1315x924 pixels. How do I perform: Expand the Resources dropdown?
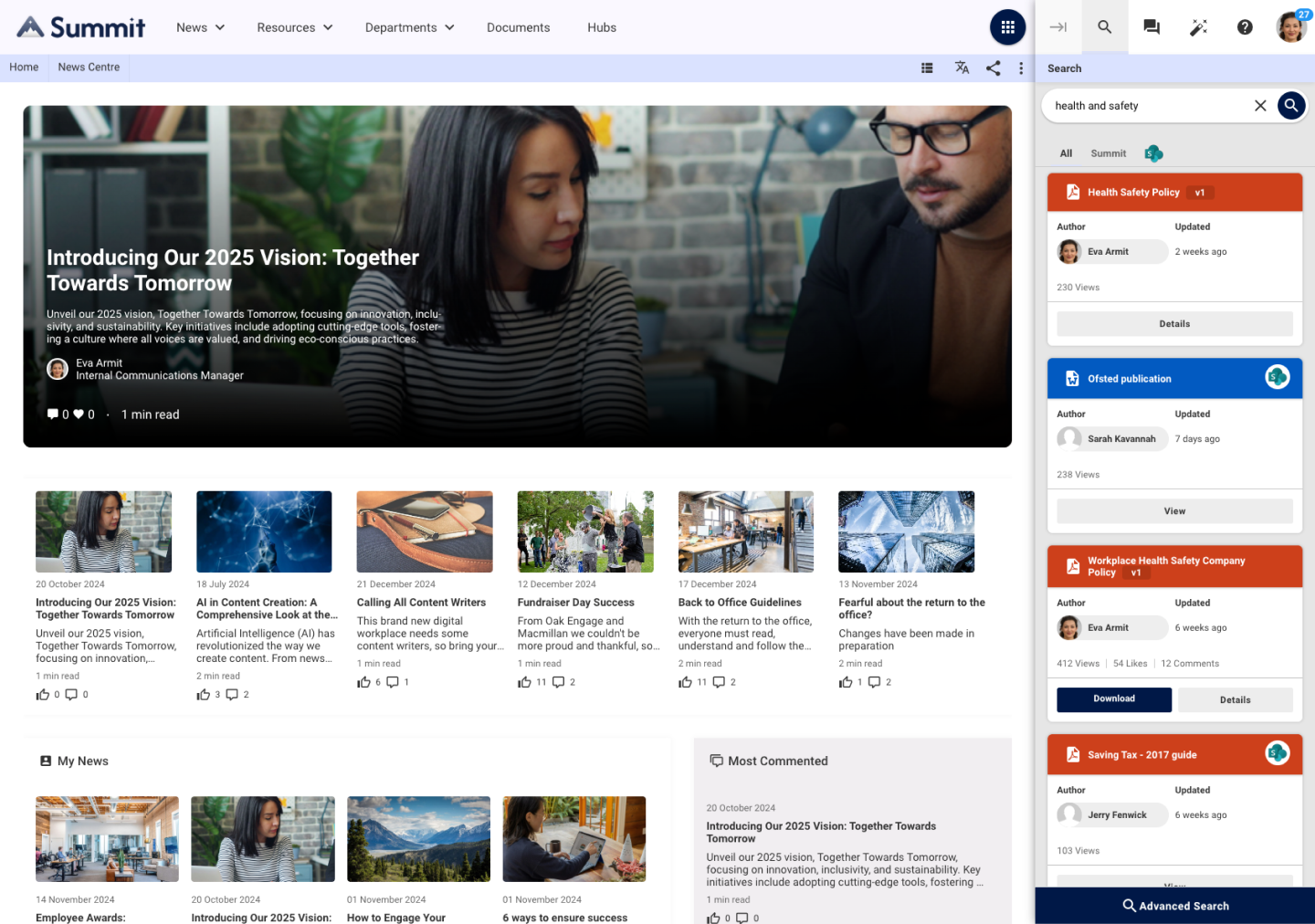[x=294, y=27]
